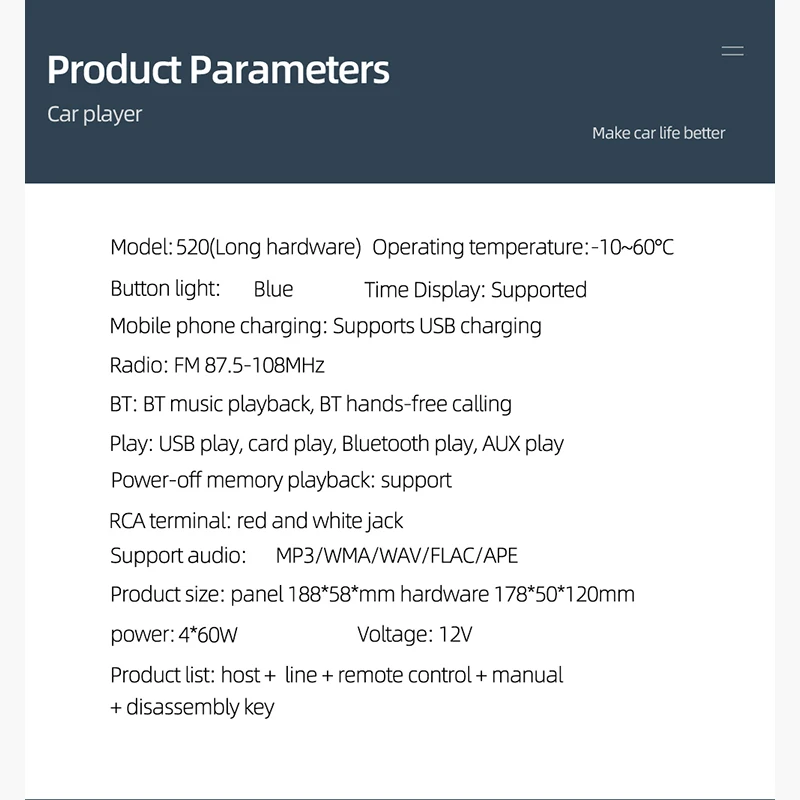Click the Car player subtitle
This screenshot has height=800, width=800.
[x=95, y=114]
